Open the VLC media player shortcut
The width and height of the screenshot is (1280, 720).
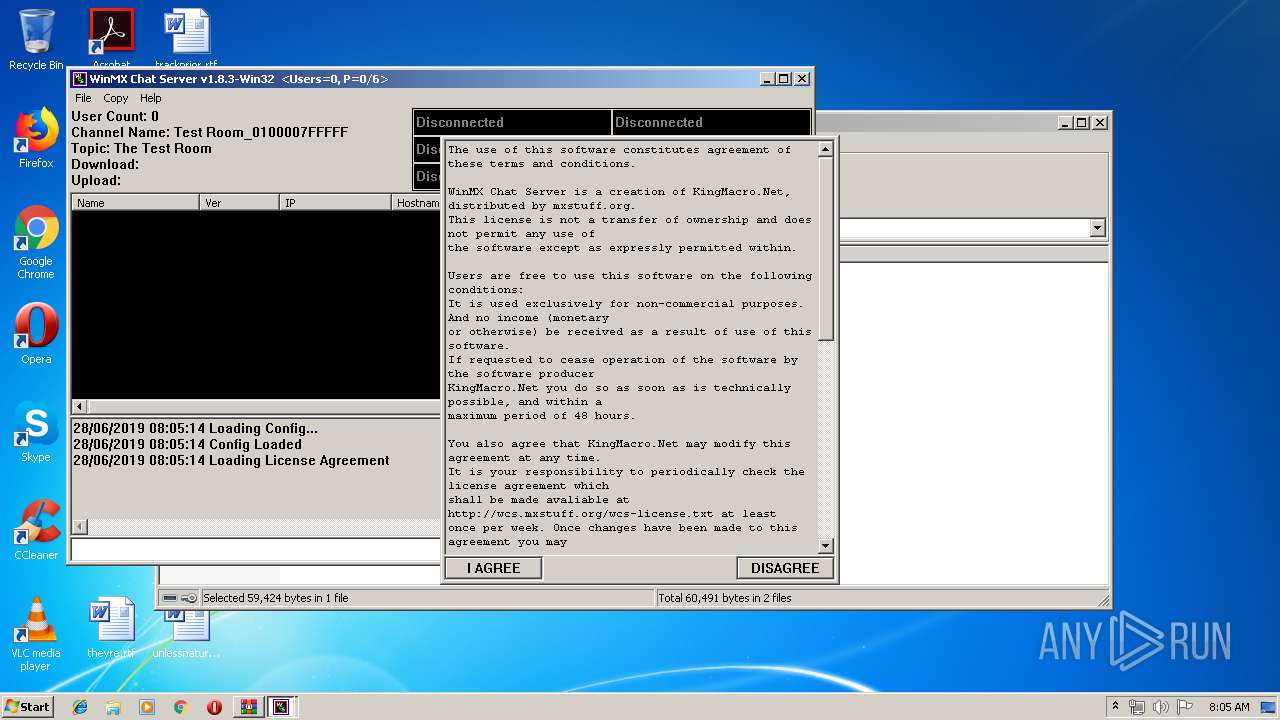[36, 634]
